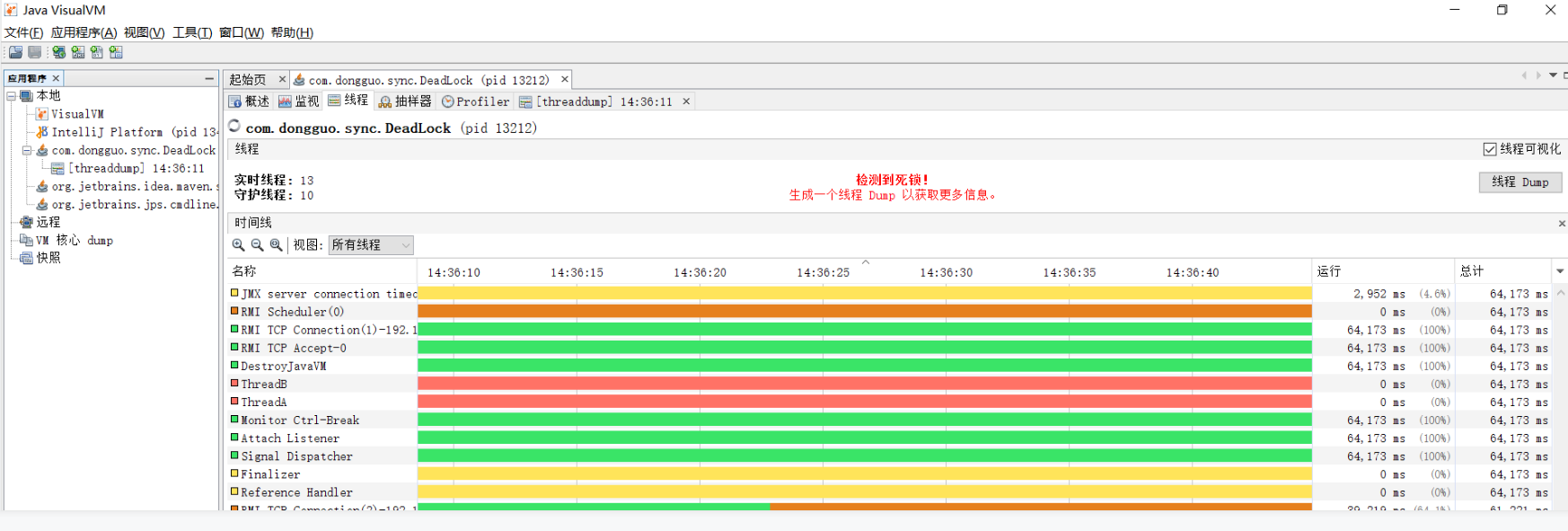This screenshot has height=531, width=1568.
Task: Click the 本地 computer icon in tree
Action: (x=27, y=95)
